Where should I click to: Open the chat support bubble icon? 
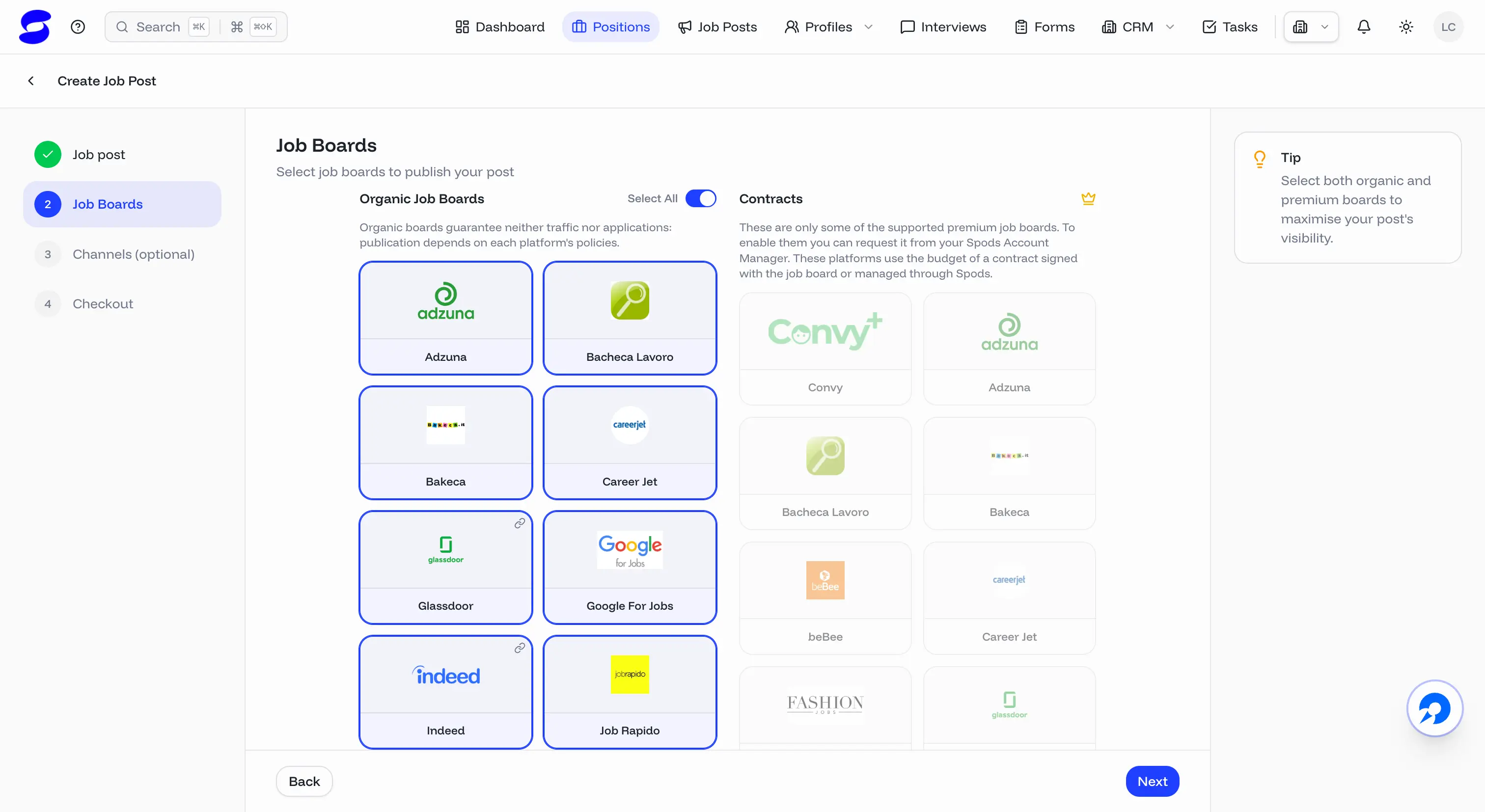pyautogui.click(x=1435, y=708)
